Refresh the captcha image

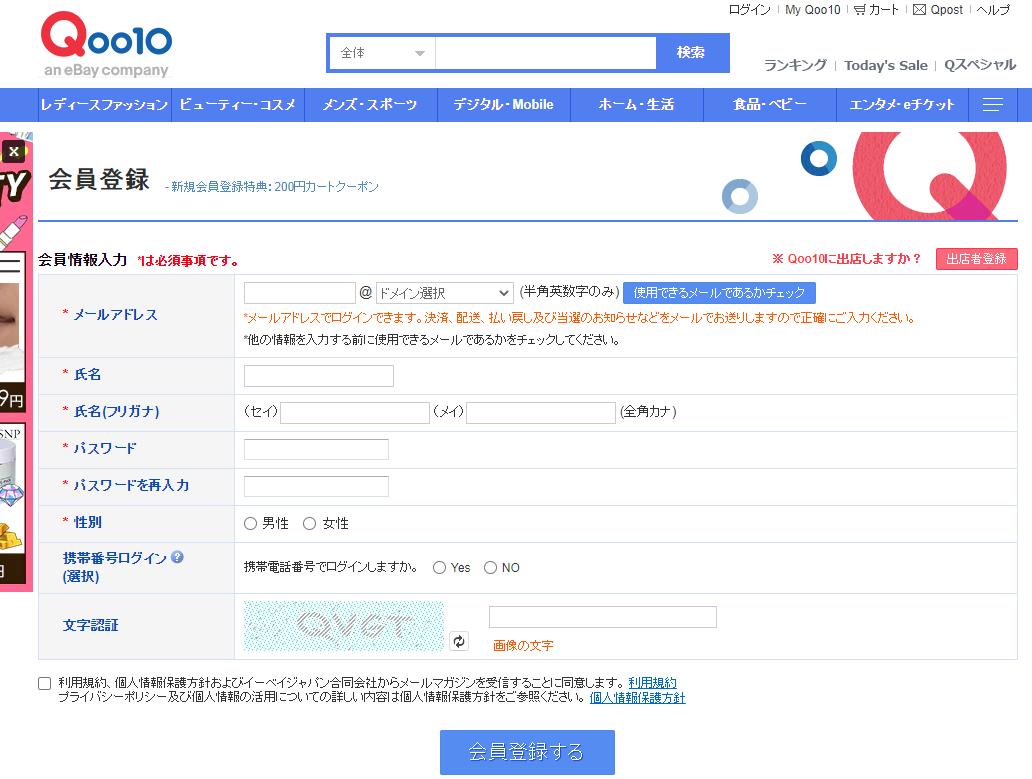pos(458,640)
